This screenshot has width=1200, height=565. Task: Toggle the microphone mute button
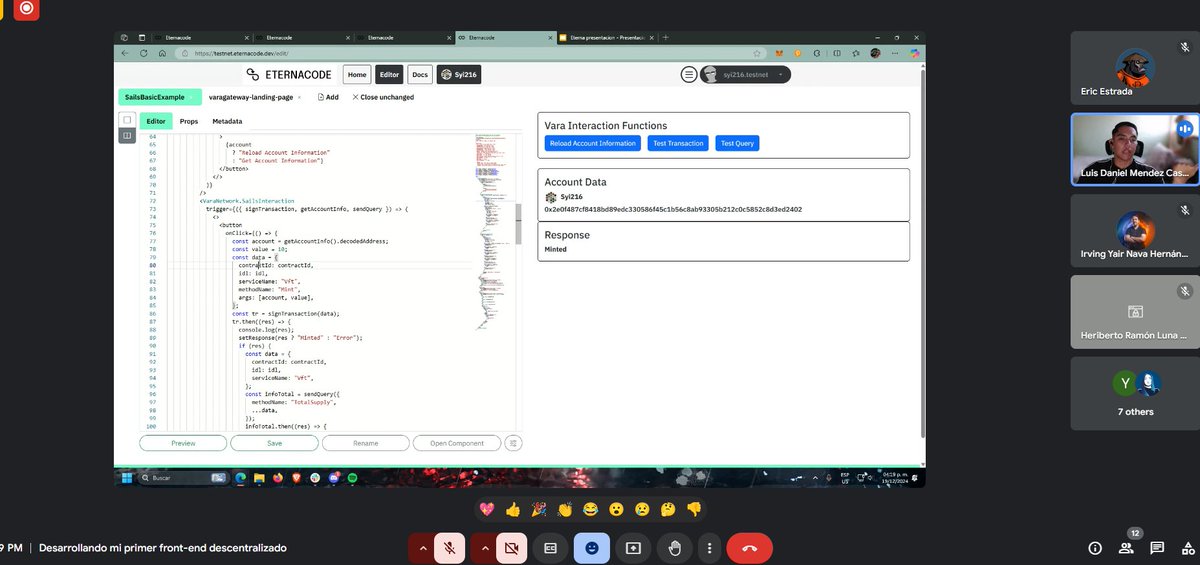(x=451, y=548)
